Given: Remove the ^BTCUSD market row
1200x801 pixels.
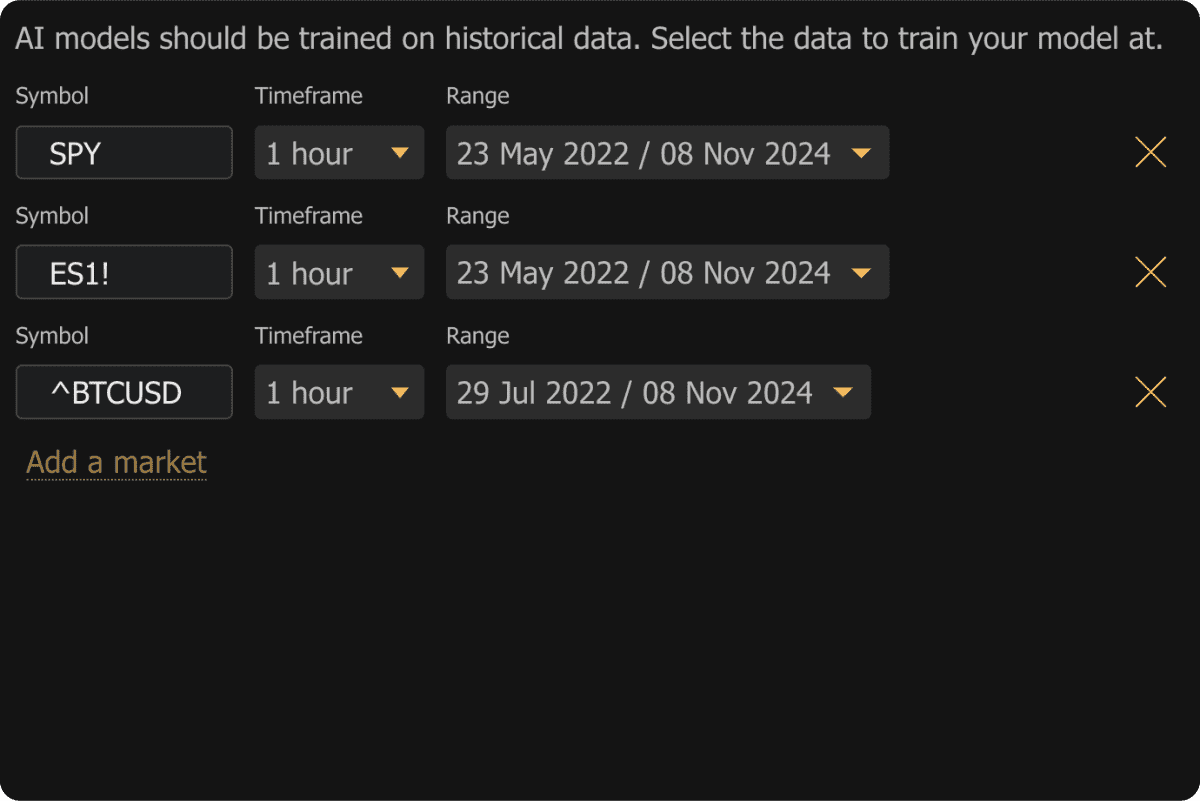Looking at the screenshot, I should pyautogui.click(x=1151, y=392).
